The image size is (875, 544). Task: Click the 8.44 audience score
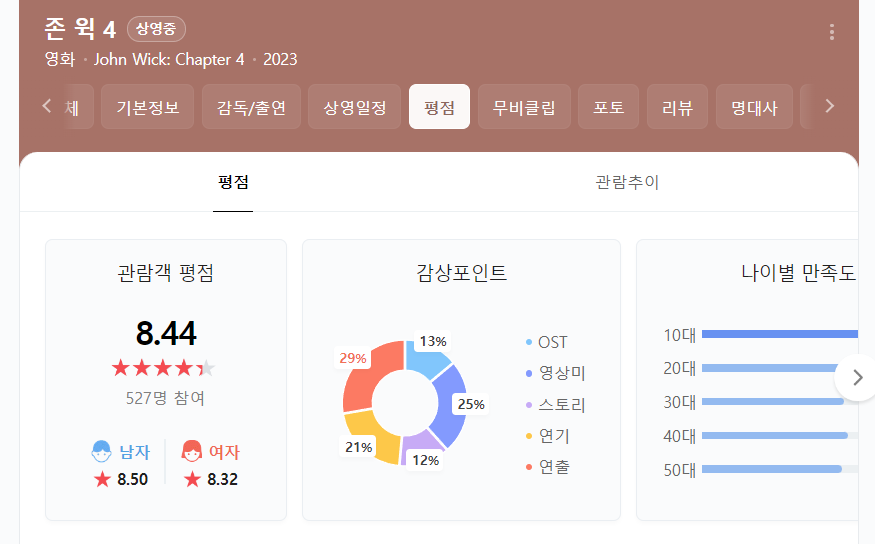(x=166, y=333)
